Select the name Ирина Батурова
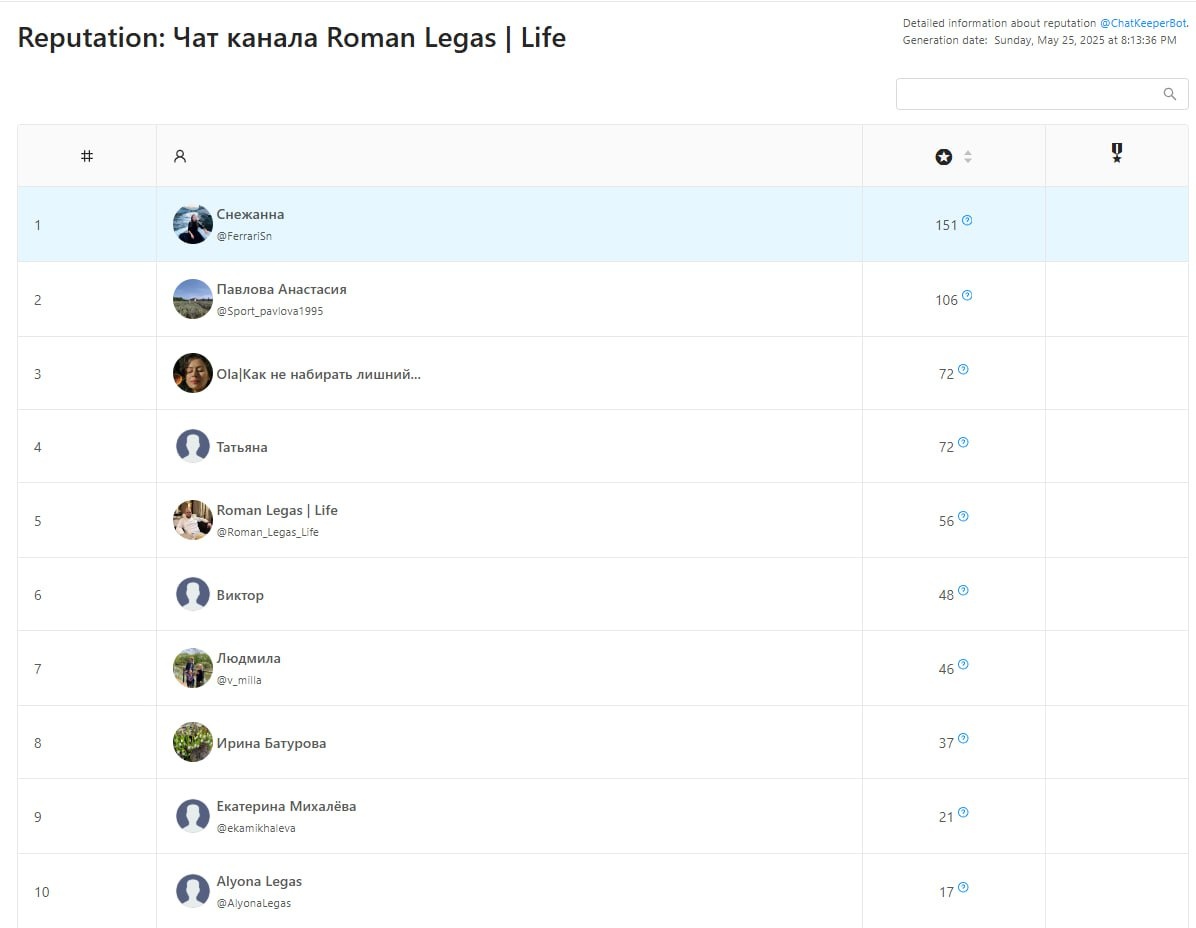Image resolution: width=1196 pixels, height=928 pixels. (x=272, y=743)
